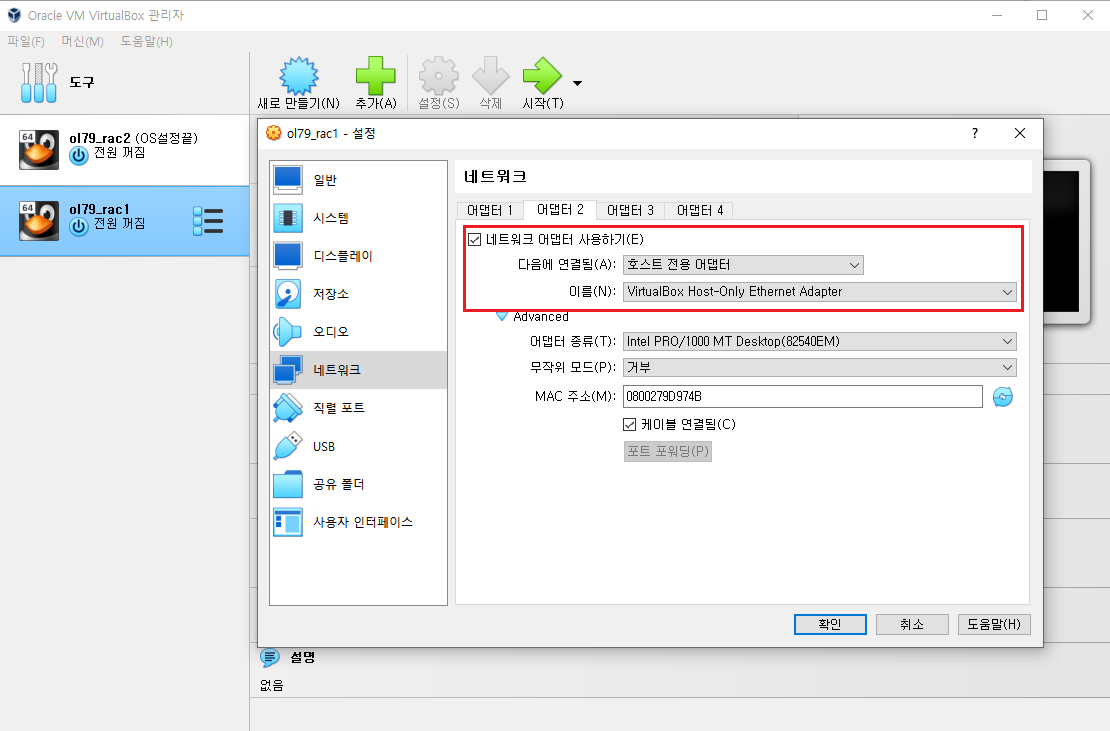Screen dimensions: 1110x731
Task: Open the 머신(M) menu
Action: [82, 41]
